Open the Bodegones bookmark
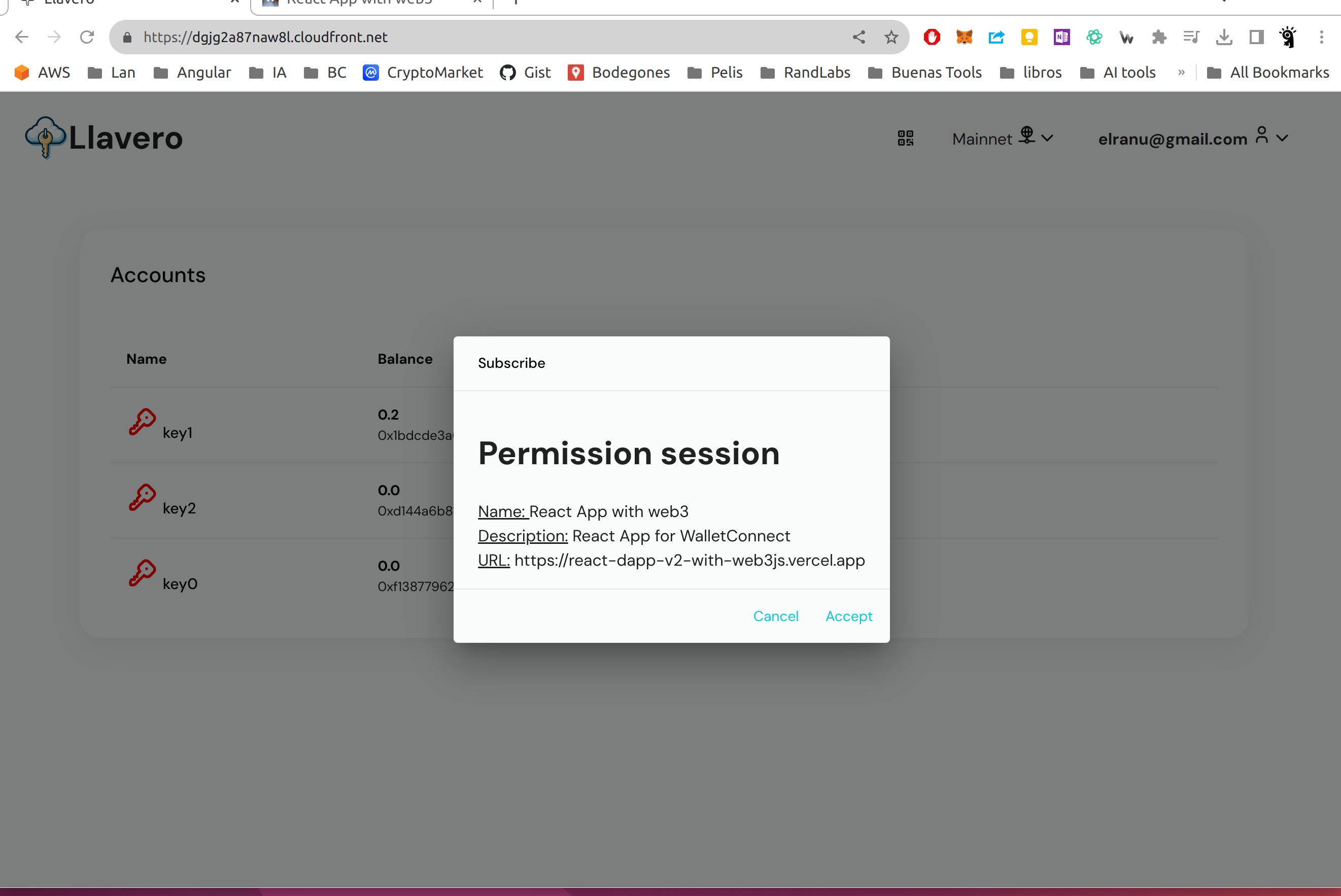 click(x=619, y=73)
